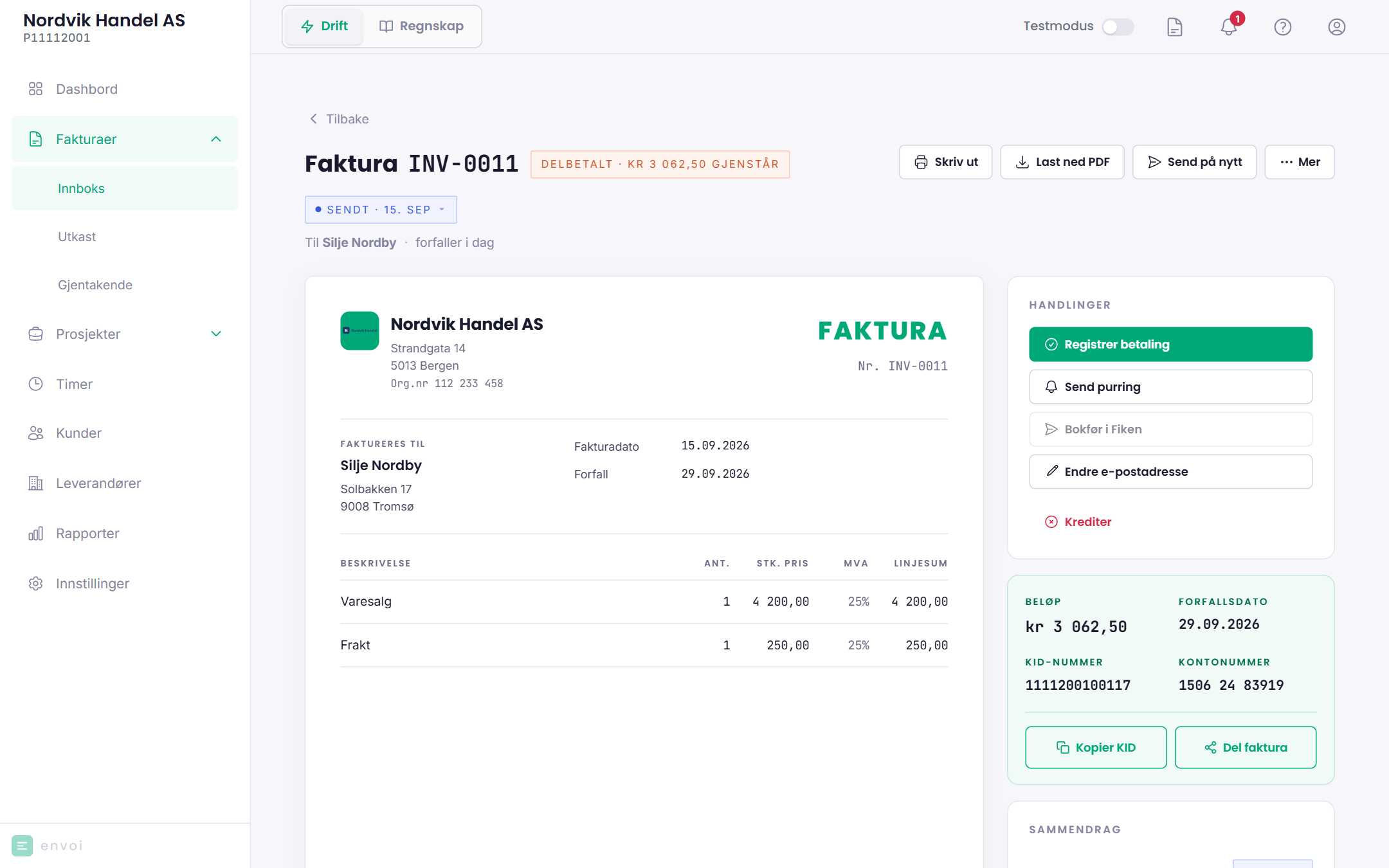Click the Last ned PDF button

tap(1062, 162)
